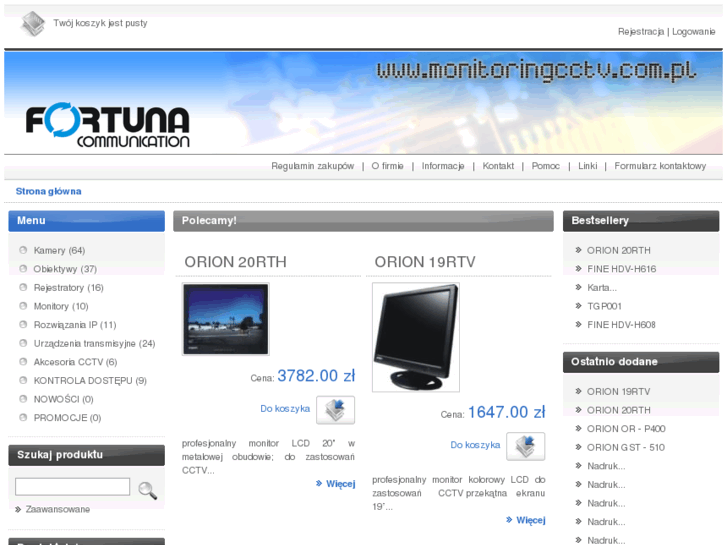Open Pomoc help page

tap(546, 166)
